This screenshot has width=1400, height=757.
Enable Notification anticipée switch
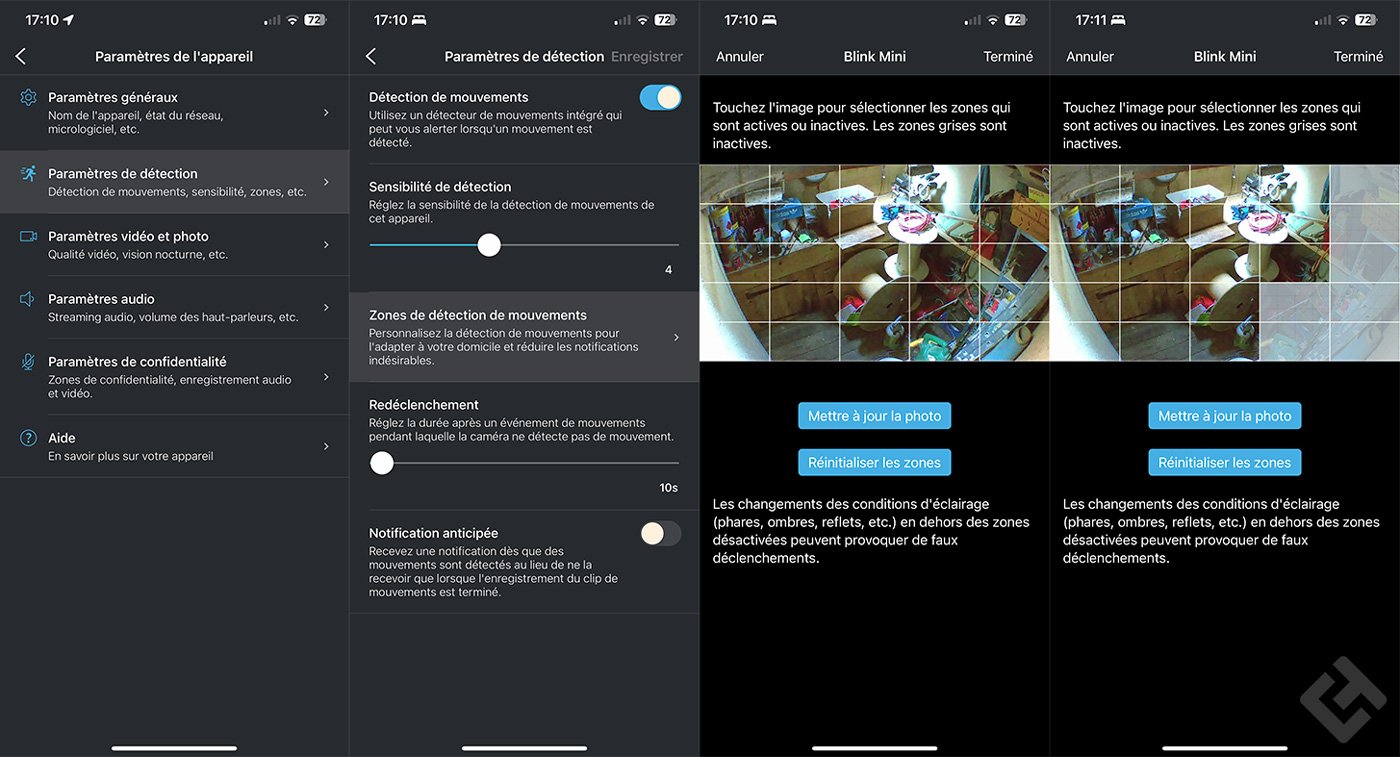tap(660, 534)
